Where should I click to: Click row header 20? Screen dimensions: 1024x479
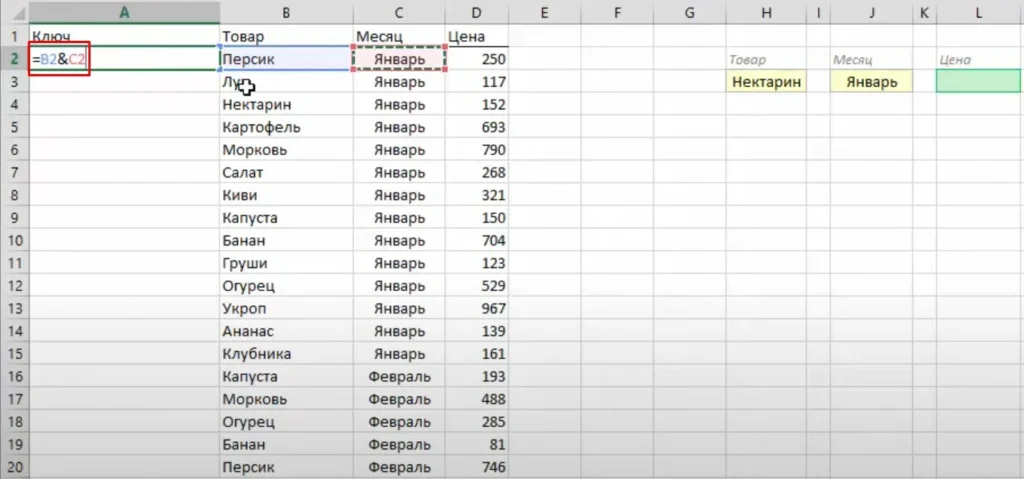pos(13,466)
